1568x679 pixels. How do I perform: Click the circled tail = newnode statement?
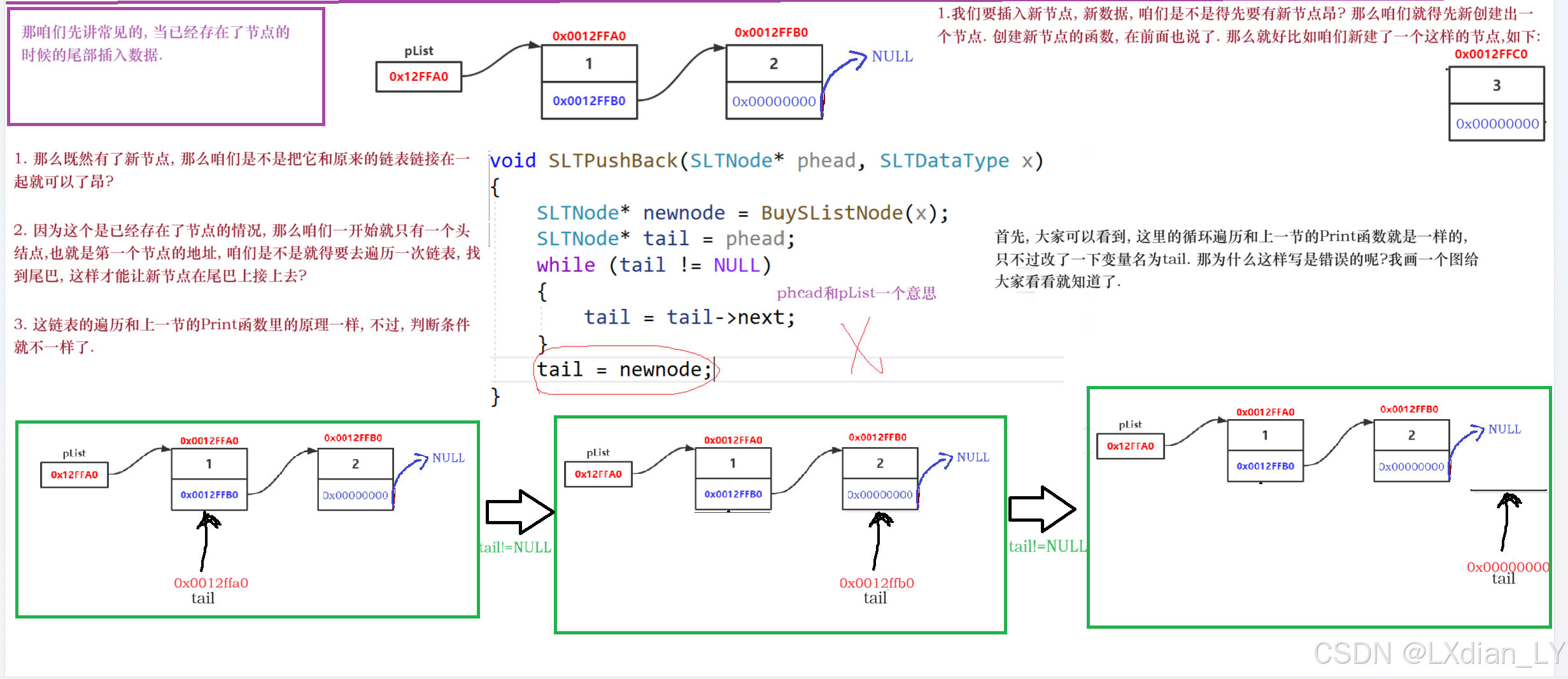tap(625, 369)
